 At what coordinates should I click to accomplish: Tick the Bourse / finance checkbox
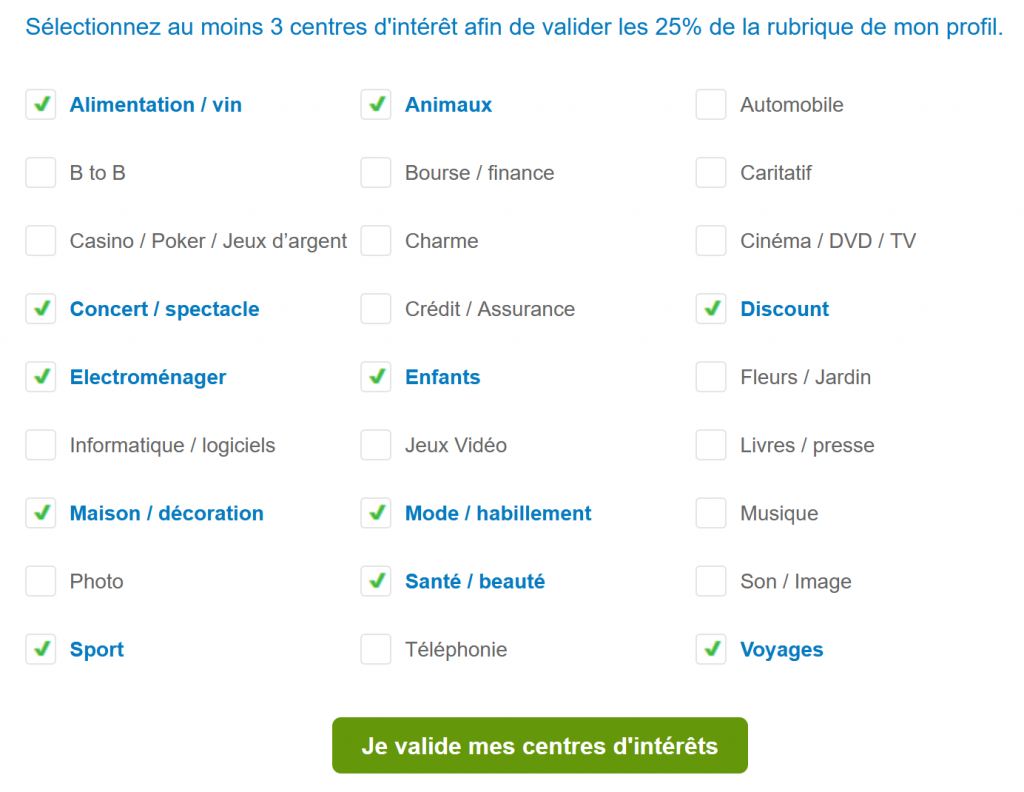point(376,173)
